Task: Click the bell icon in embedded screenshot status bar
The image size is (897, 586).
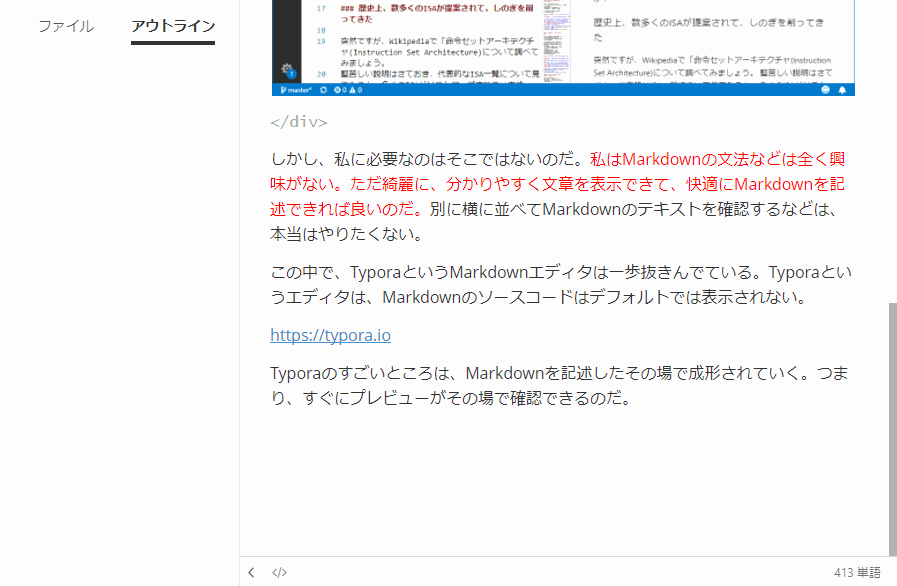Action: click(x=842, y=90)
